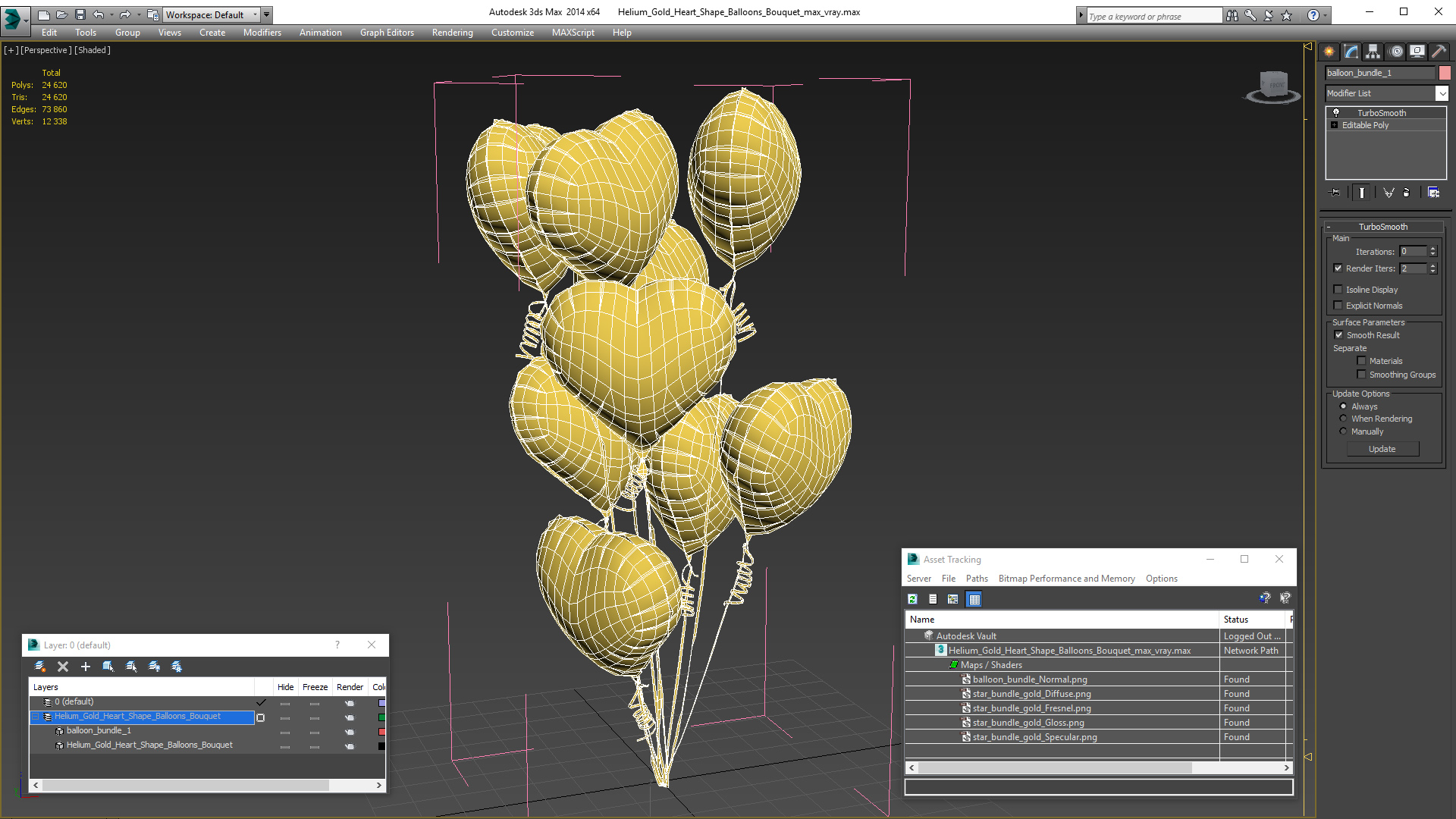Select the When Rendering update option

[1343, 419]
